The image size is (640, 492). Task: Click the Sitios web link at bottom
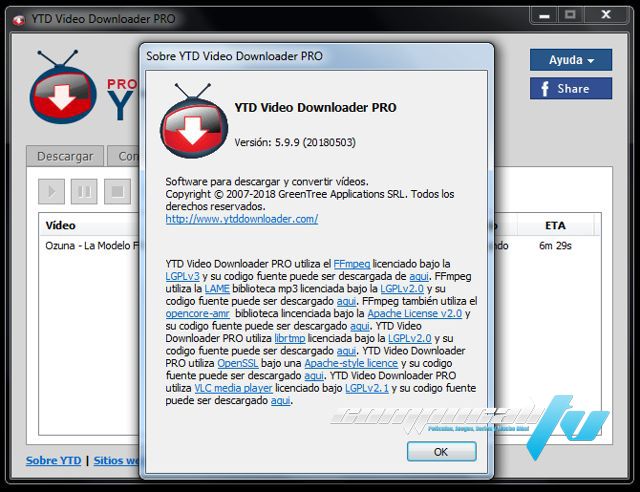click(x=116, y=461)
